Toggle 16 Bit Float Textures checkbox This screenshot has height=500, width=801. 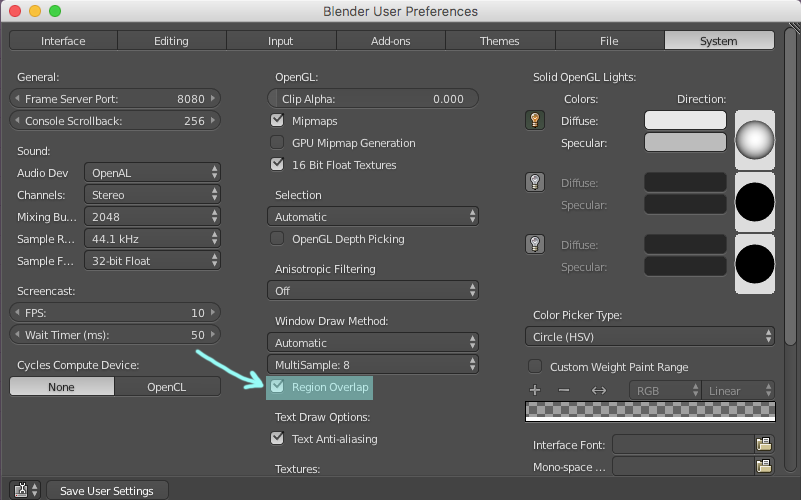point(277,164)
